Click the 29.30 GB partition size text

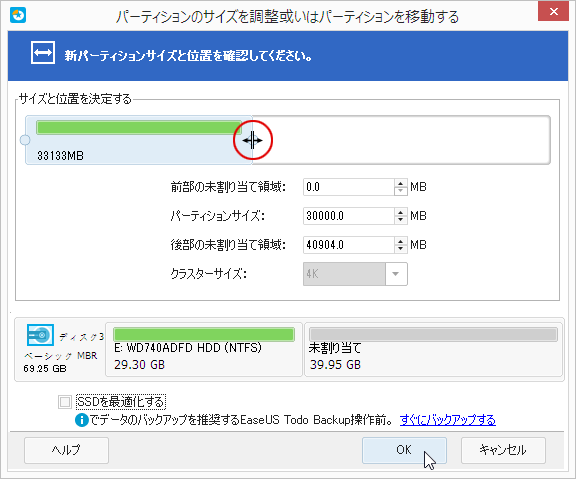tap(139, 365)
